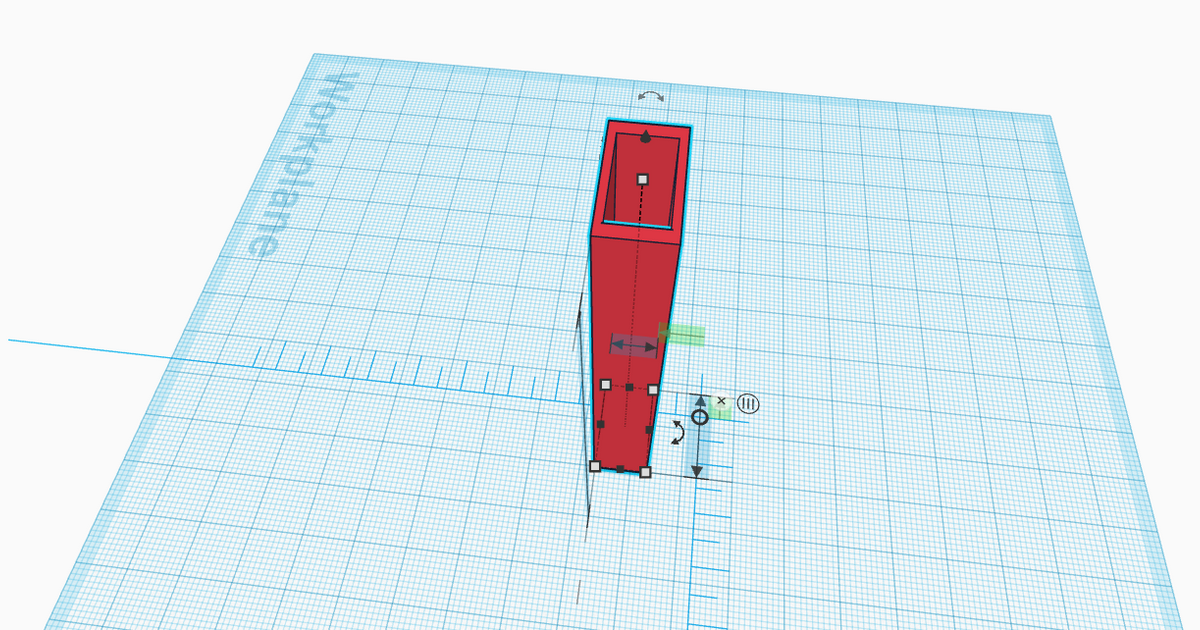Click the middle white handle on the shape side

[652, 388]
